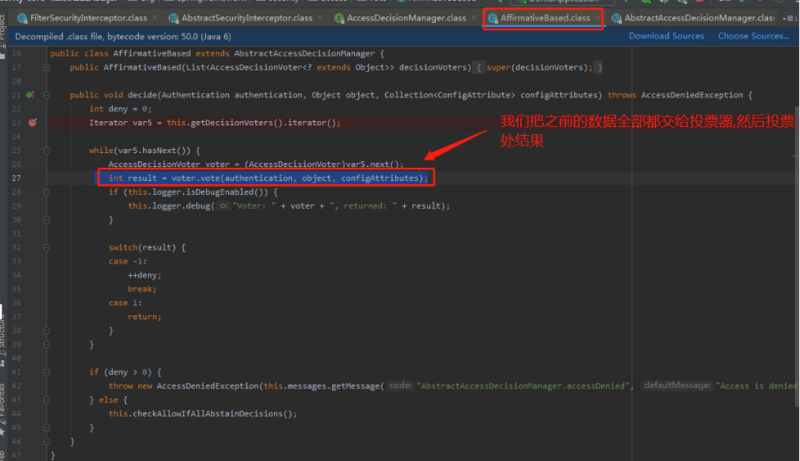Viewport: 800px width, 461px height.
Task: Select the AffirmativeBased.class tab
Action: (545, 18)
